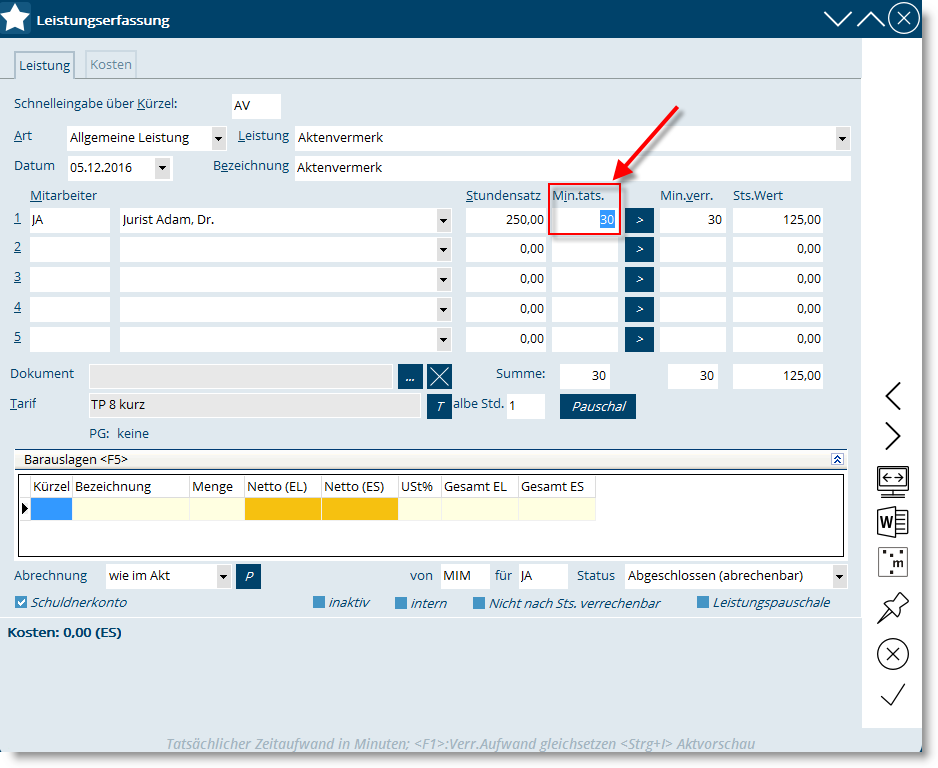The image size is (938, 768).
Task: Click the Menge column header in Barauslagen
Action: (217, 487)
